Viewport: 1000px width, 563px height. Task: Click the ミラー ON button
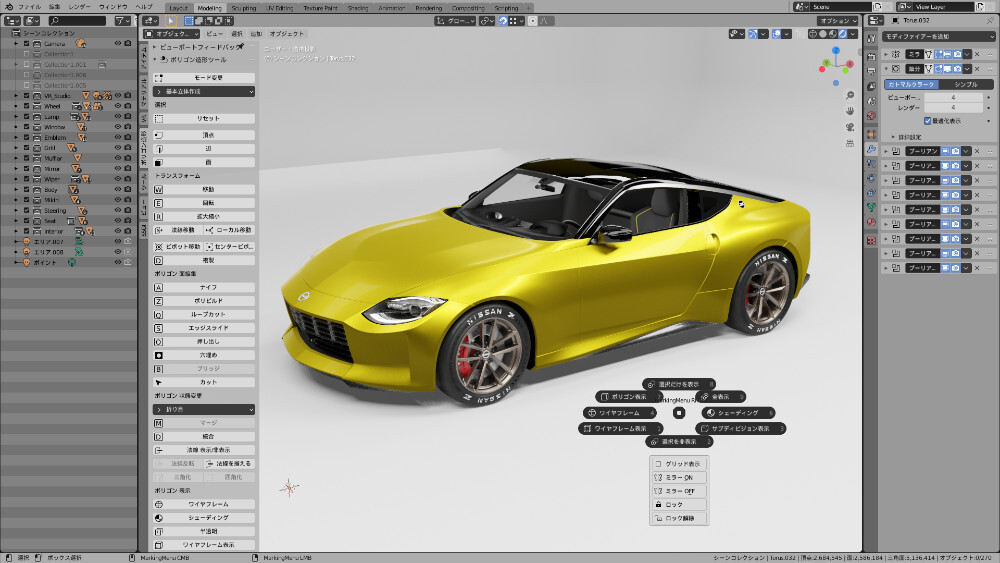[679, 478]
